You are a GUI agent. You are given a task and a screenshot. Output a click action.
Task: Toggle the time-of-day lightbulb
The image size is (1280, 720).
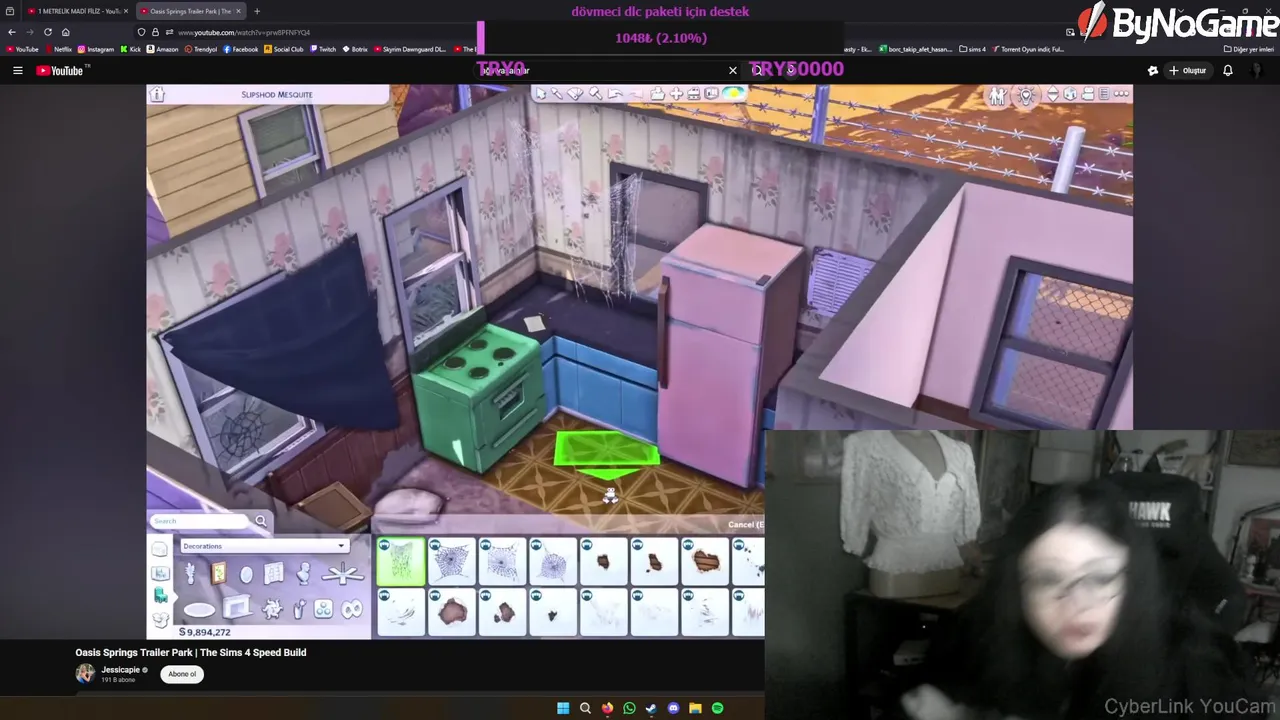[1026, 95]
